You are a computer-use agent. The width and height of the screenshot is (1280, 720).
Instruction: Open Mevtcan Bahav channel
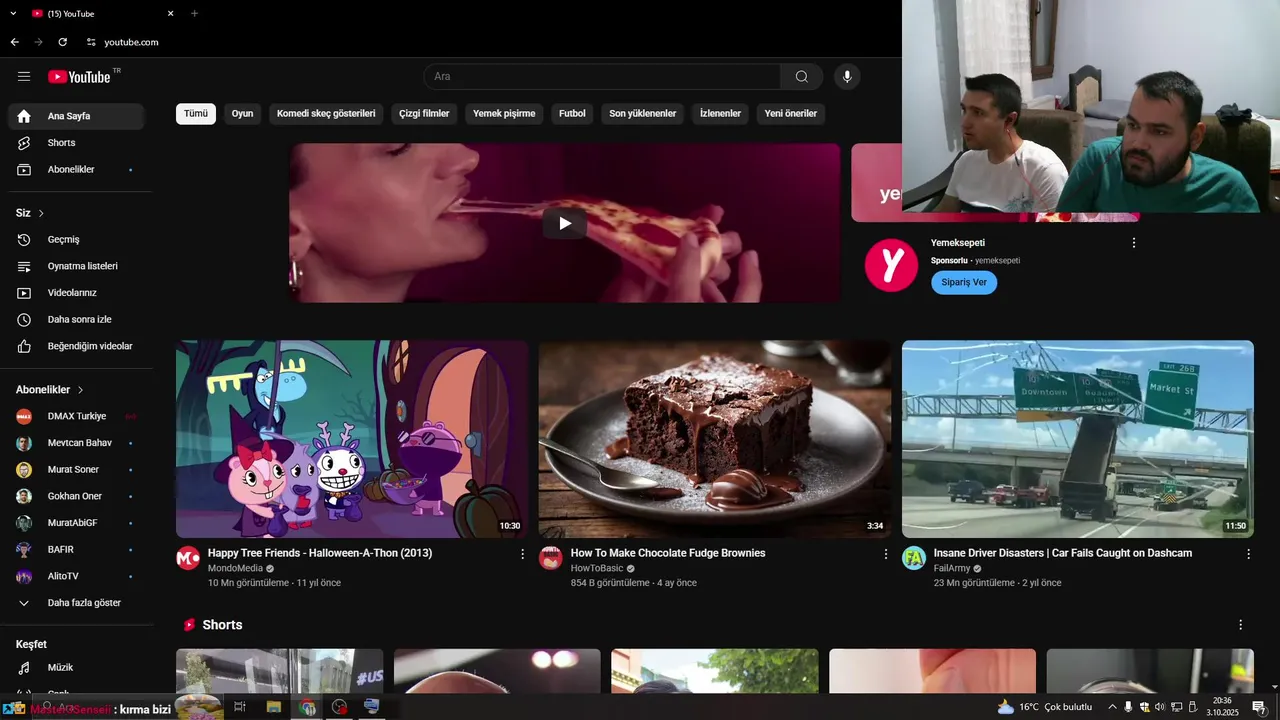pos(76,443)
